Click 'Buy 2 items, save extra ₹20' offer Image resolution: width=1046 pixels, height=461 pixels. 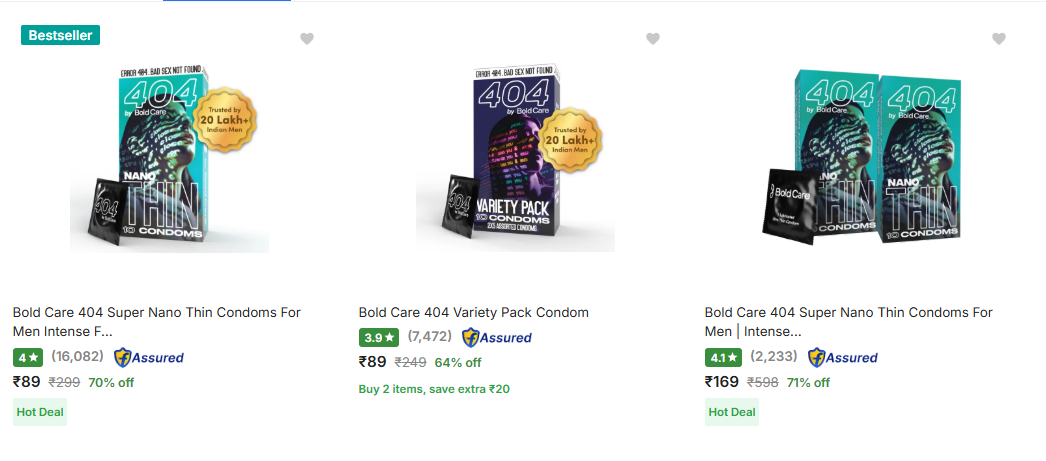[x=434, y=389]
